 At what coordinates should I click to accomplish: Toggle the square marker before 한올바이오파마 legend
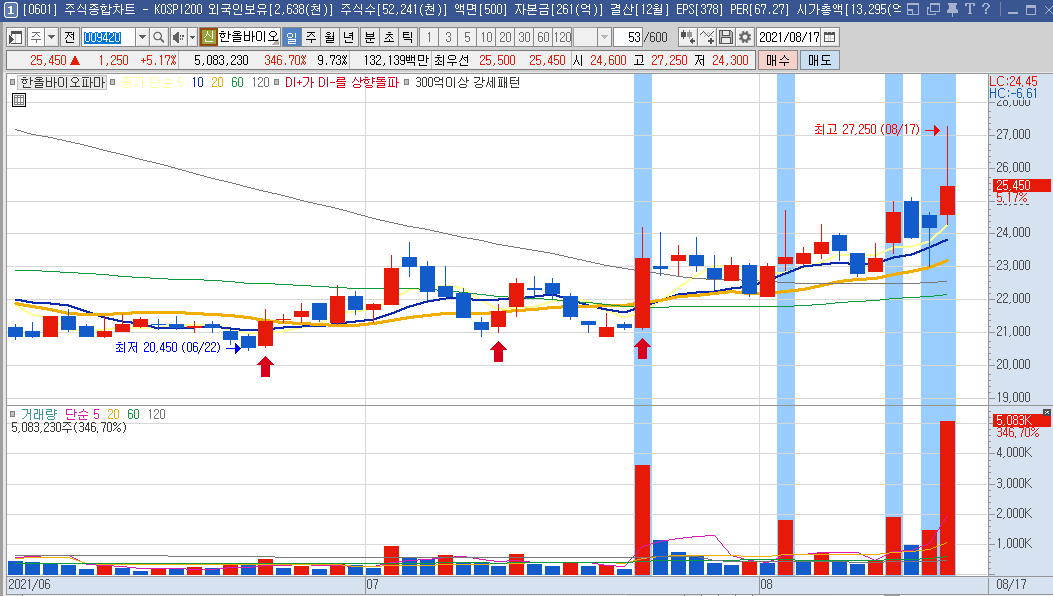pyautogui.click(x=13, y=83)
